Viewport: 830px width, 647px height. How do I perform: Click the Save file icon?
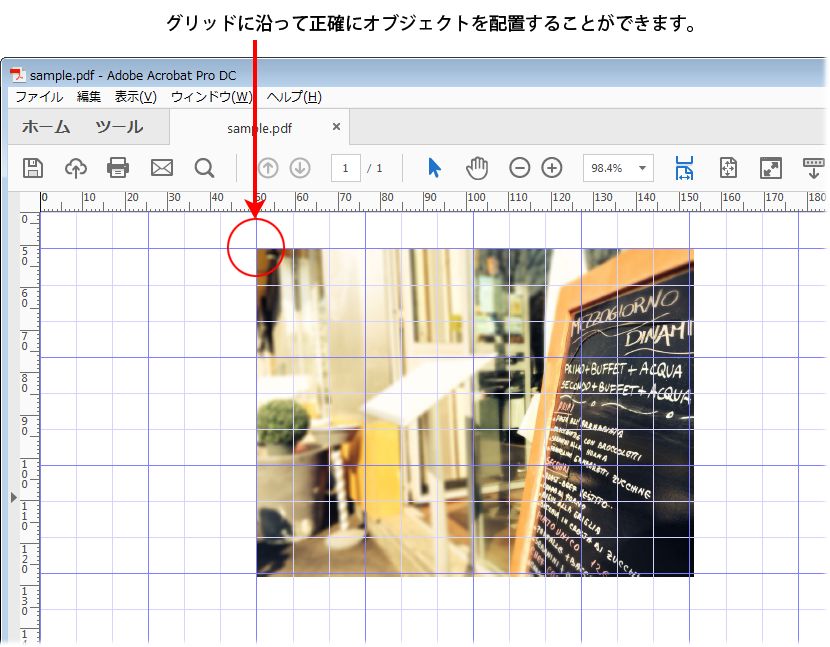33,168
